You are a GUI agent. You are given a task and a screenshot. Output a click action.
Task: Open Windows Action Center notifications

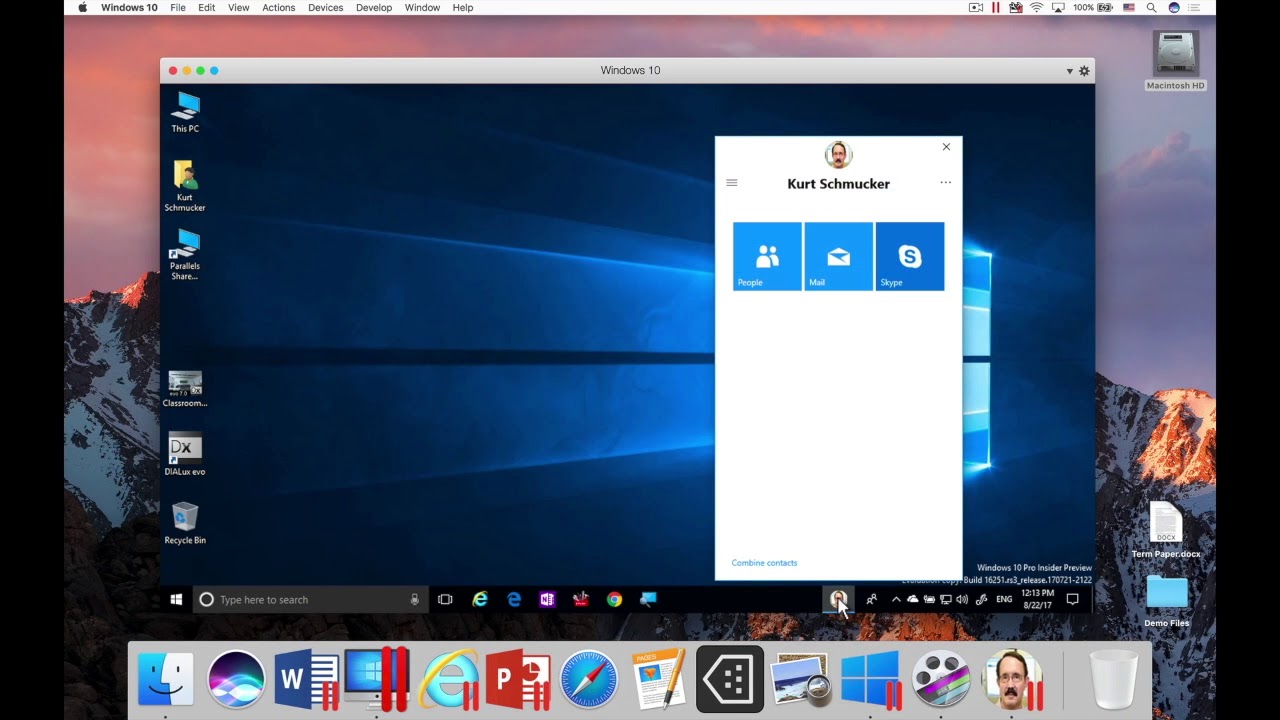(1072, 599)
